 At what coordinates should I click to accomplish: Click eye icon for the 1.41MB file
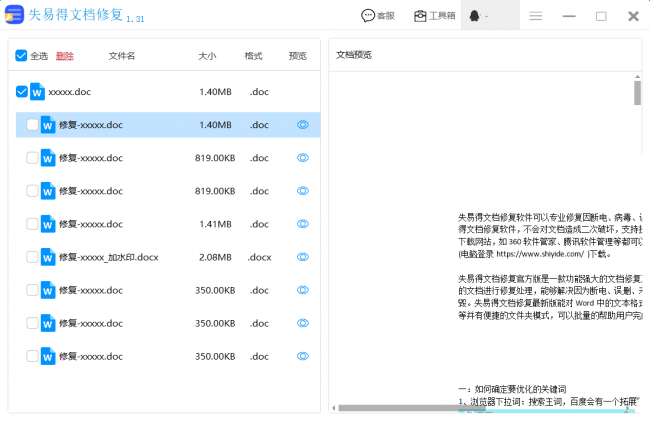coord(303,224)
